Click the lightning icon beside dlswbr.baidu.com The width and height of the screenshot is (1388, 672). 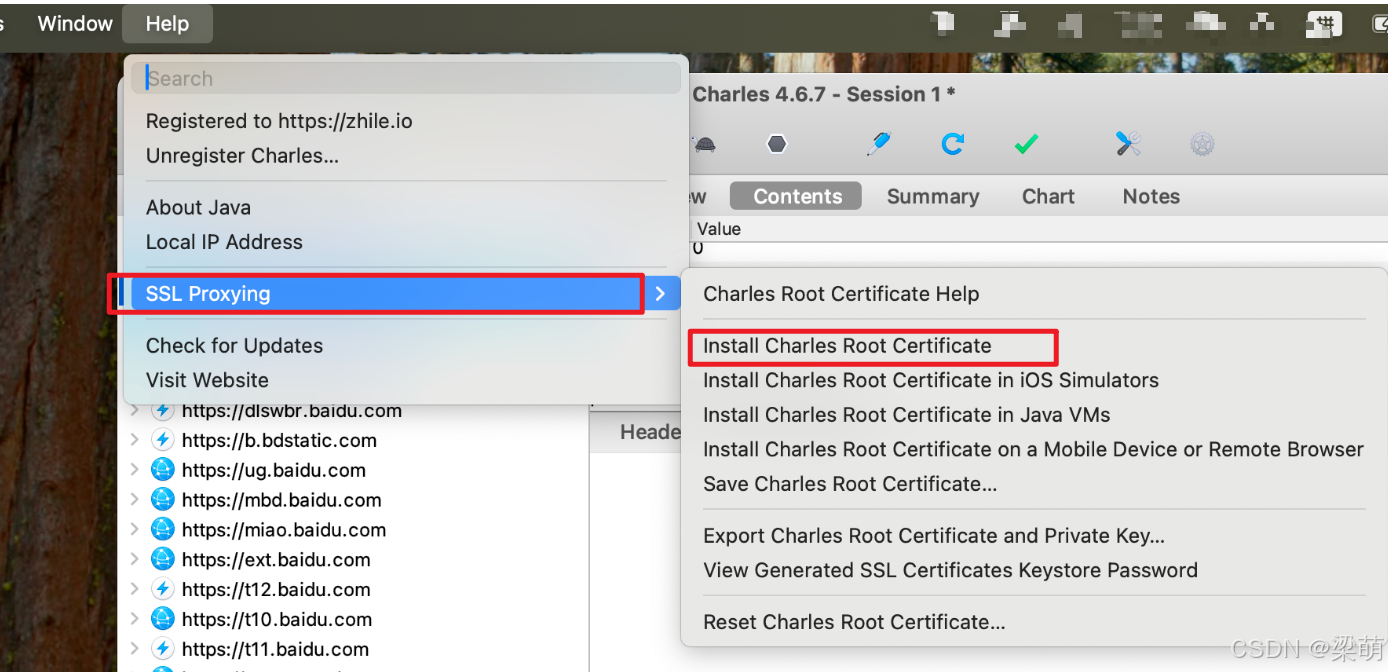tap(162, 410)
